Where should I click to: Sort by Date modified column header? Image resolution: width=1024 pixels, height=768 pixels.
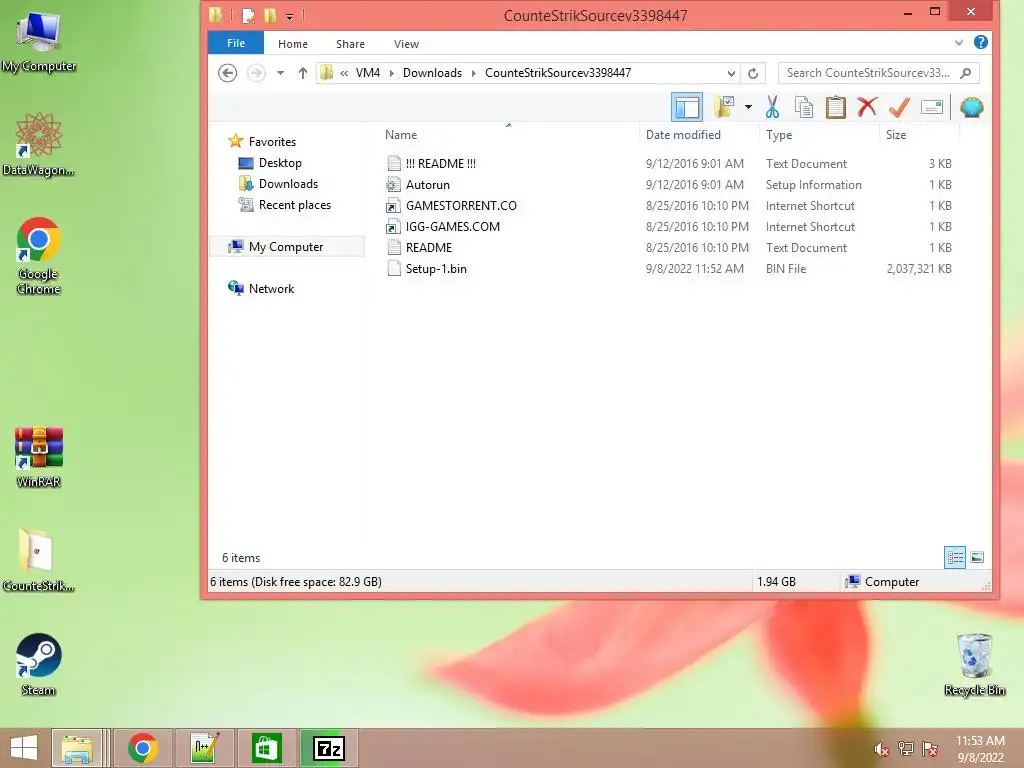click(x=683, y=135)
